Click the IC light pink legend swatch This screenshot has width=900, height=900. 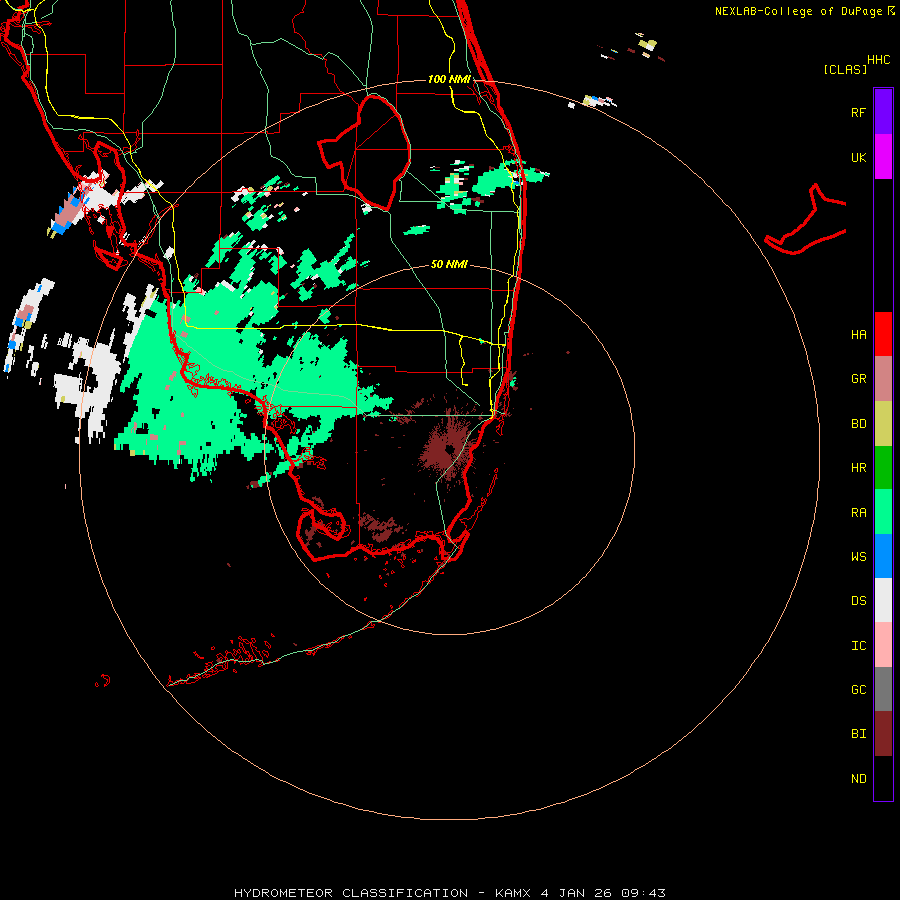pyautogui.click(x=883, y=645)
